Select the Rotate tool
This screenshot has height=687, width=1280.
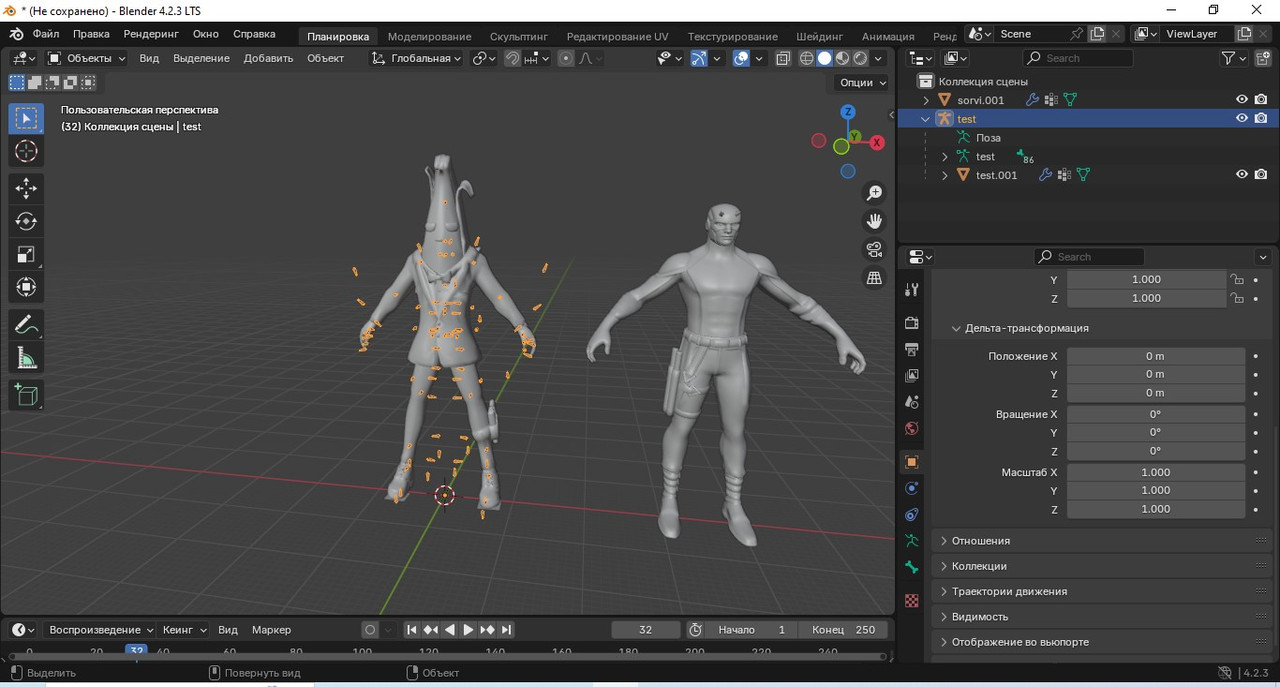click(x=27, y=221)
